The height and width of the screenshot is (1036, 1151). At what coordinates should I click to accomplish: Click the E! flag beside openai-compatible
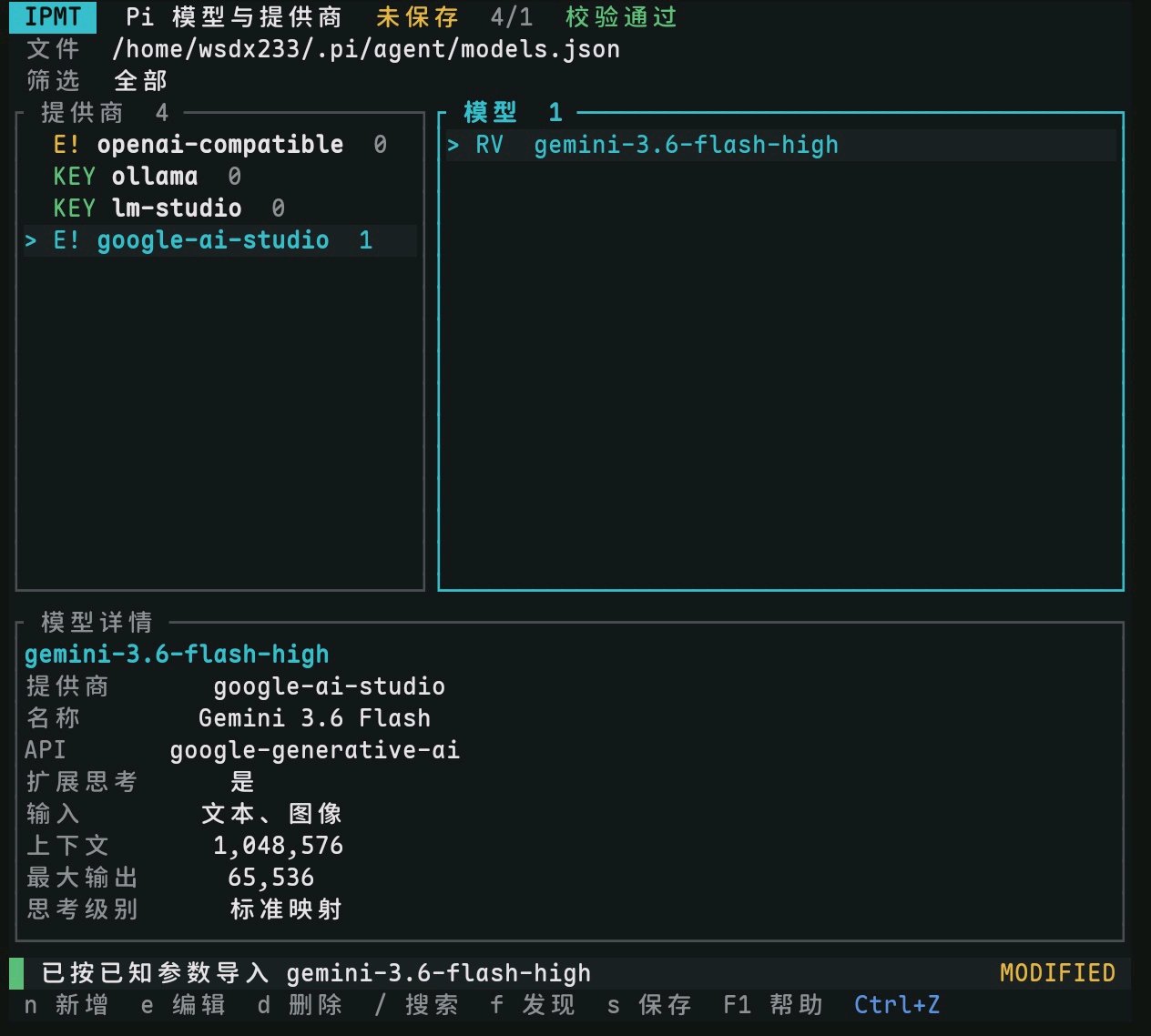click(66, 145)
